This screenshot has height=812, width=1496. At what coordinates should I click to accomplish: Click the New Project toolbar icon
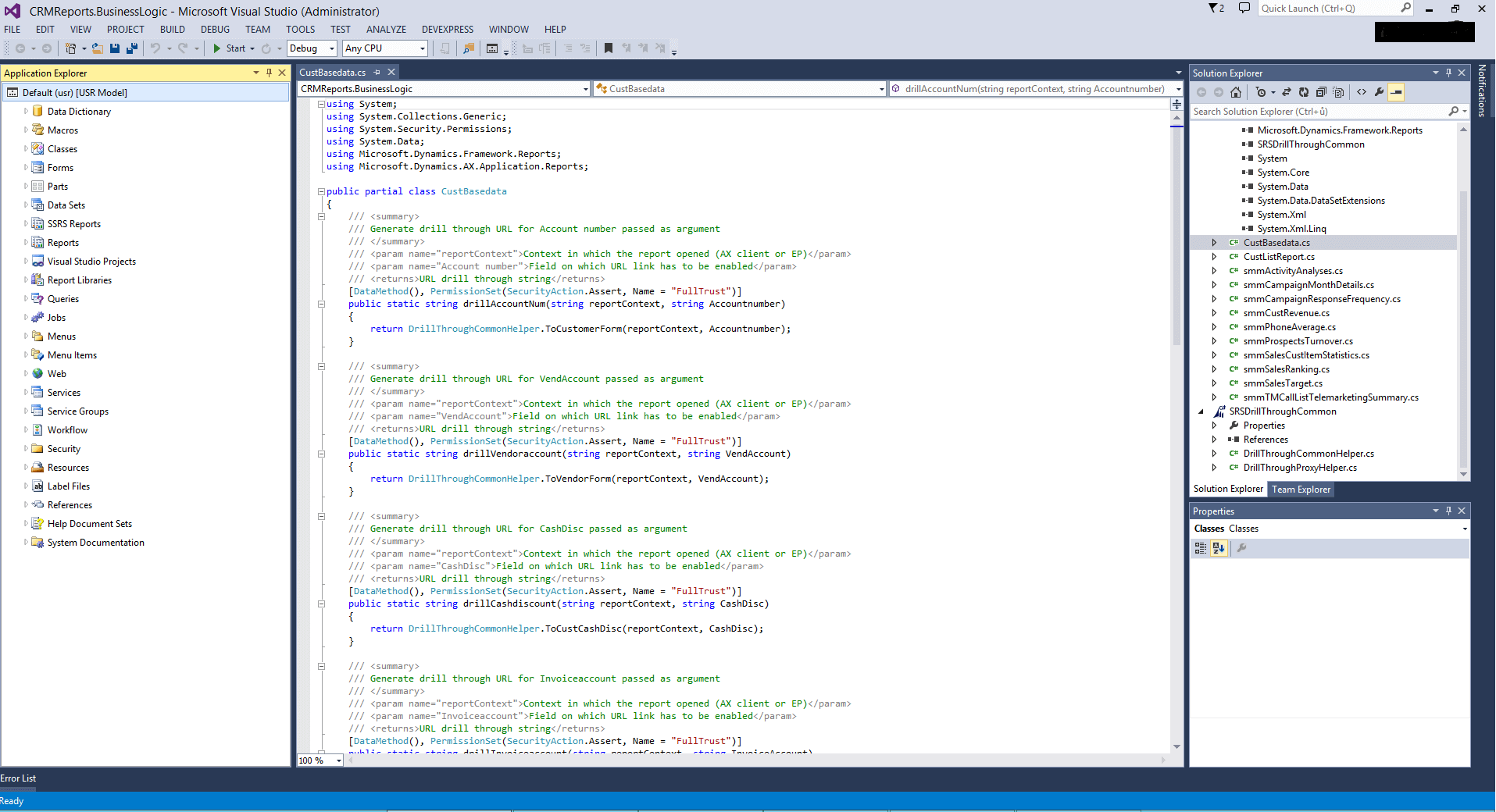[x=70, y=48]
